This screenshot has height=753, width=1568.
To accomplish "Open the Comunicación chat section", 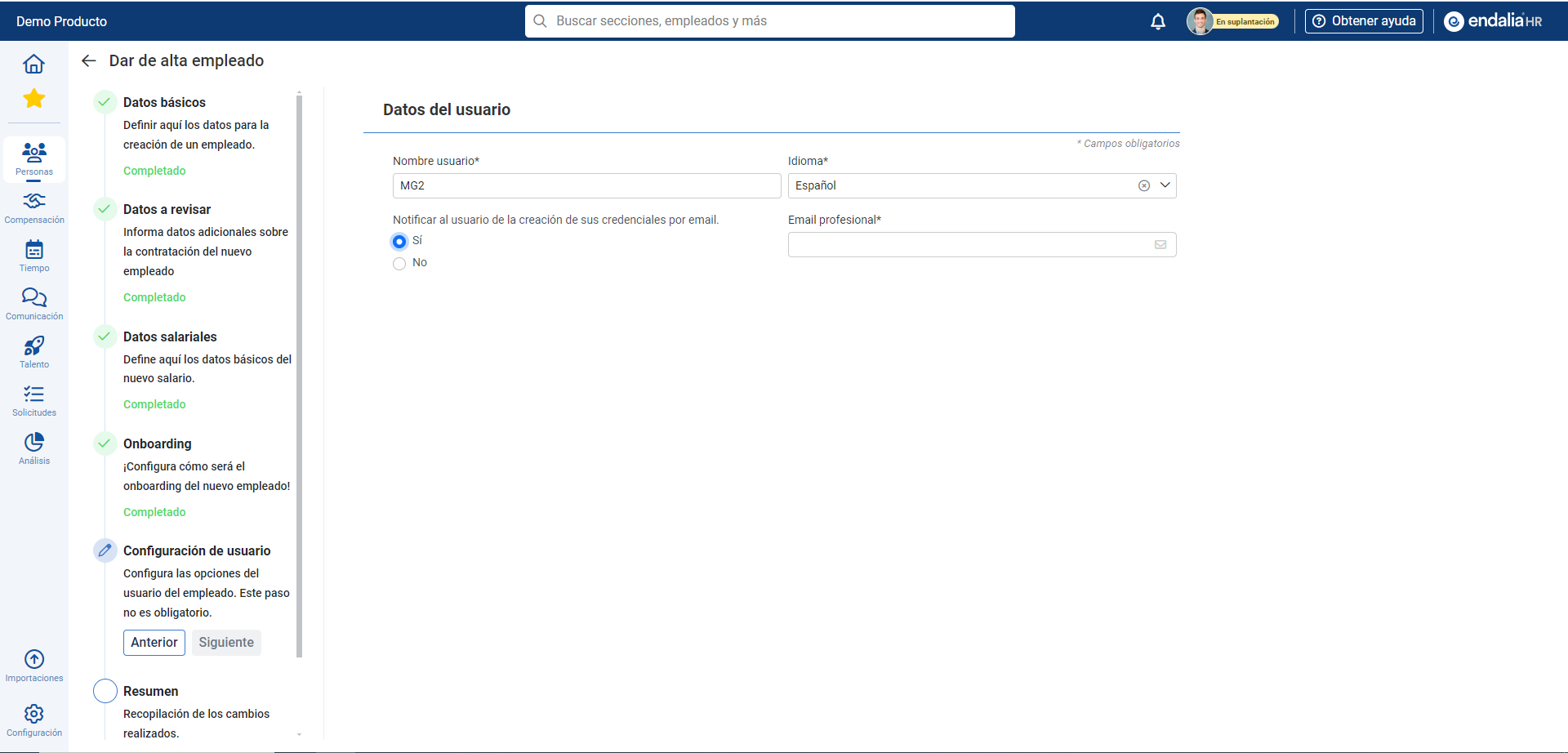I will coord(34,304).
